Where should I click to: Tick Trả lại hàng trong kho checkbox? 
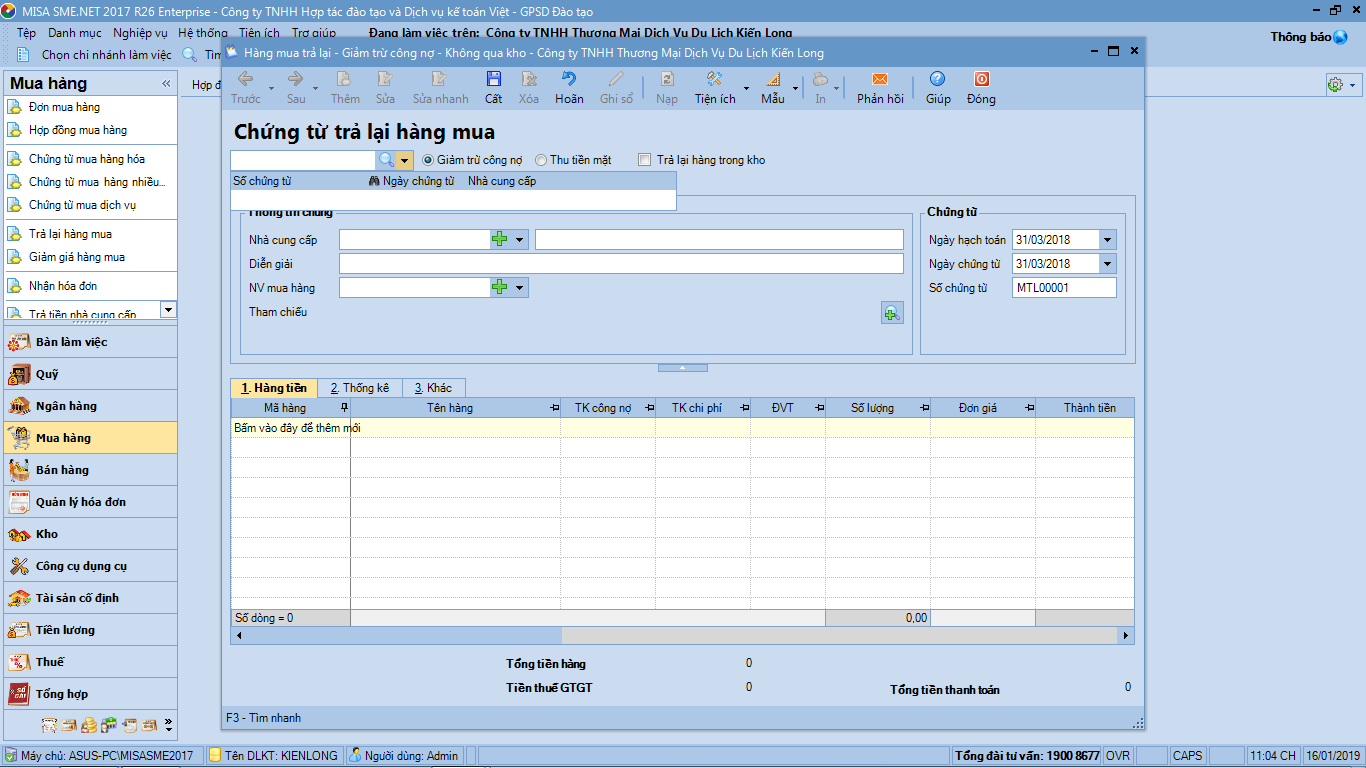644,160
